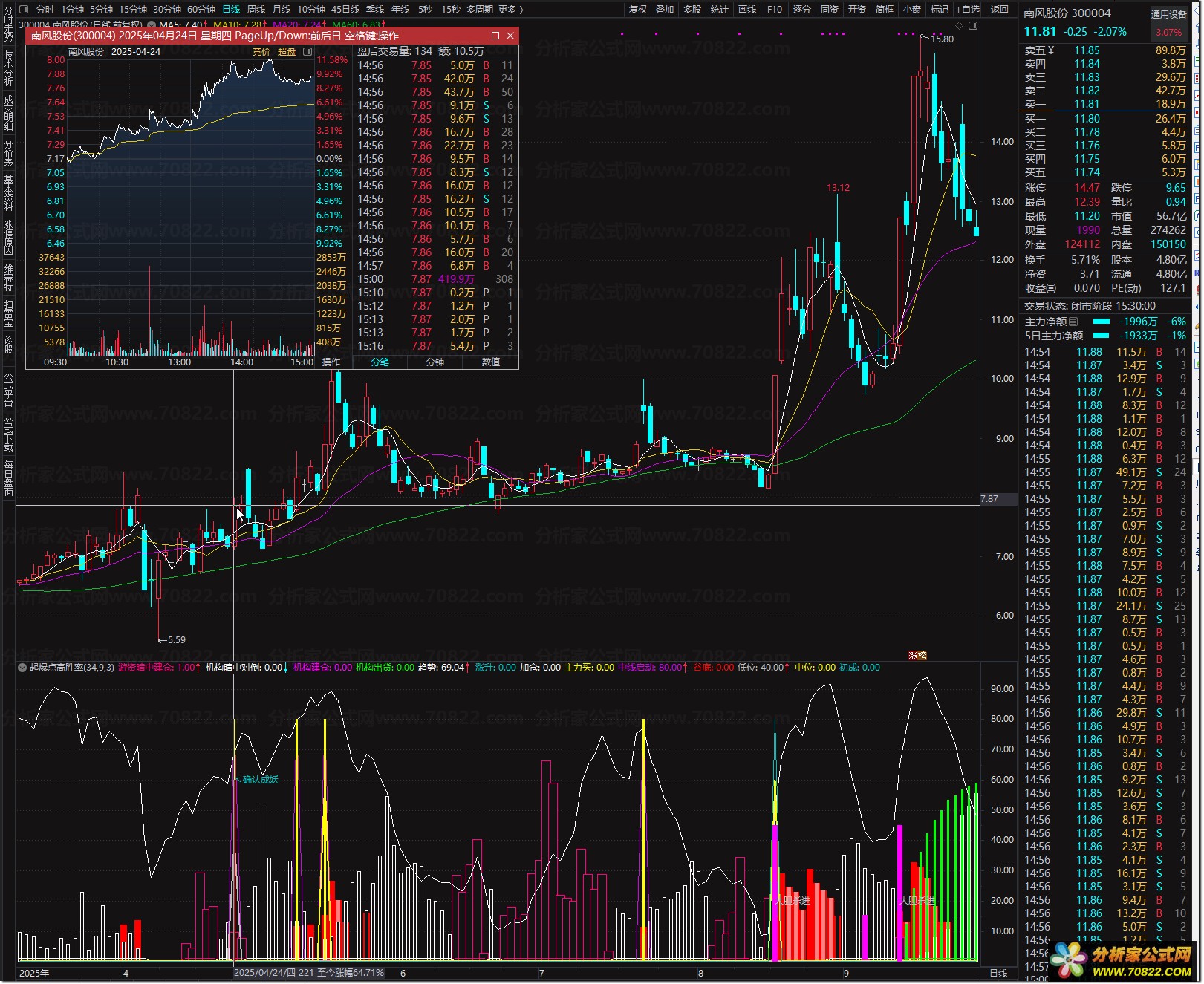Viewport: 1204px width, 984px height.
Task: Switch to the 分钟 tab in the popup
Action: [435, 362]
